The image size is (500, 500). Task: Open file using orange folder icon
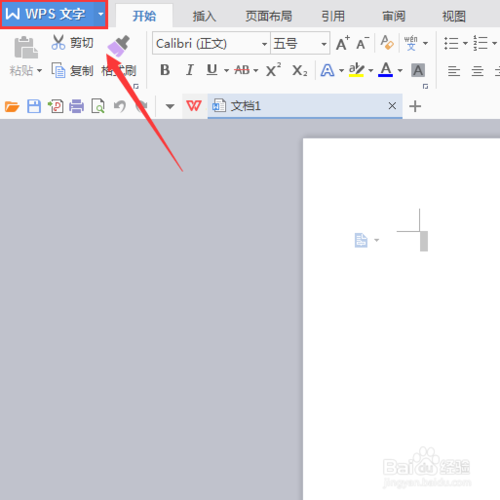(12, 107)
